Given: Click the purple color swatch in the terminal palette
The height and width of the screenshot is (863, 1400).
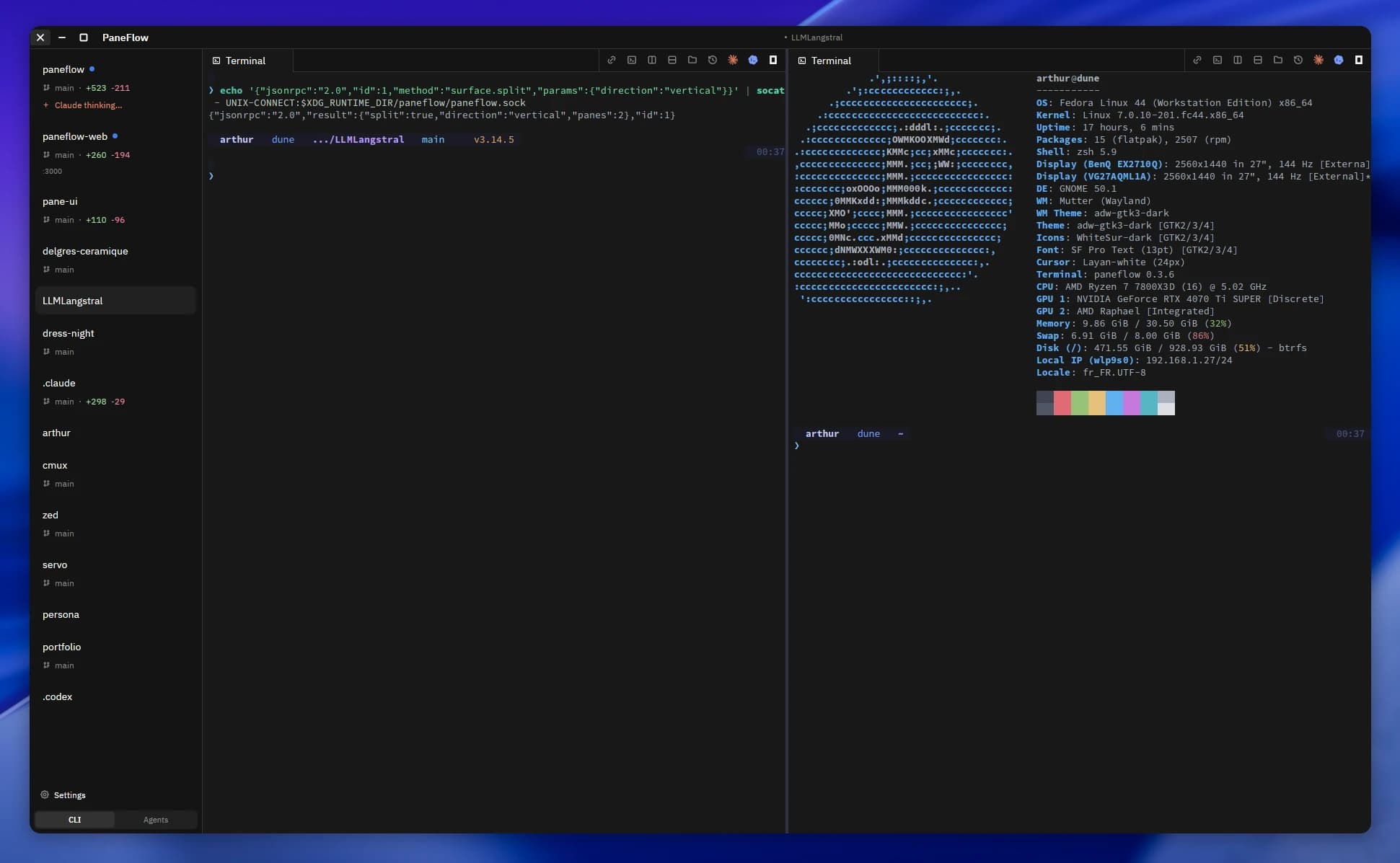Looking at the screenshot, I should tap(1131, 403).
